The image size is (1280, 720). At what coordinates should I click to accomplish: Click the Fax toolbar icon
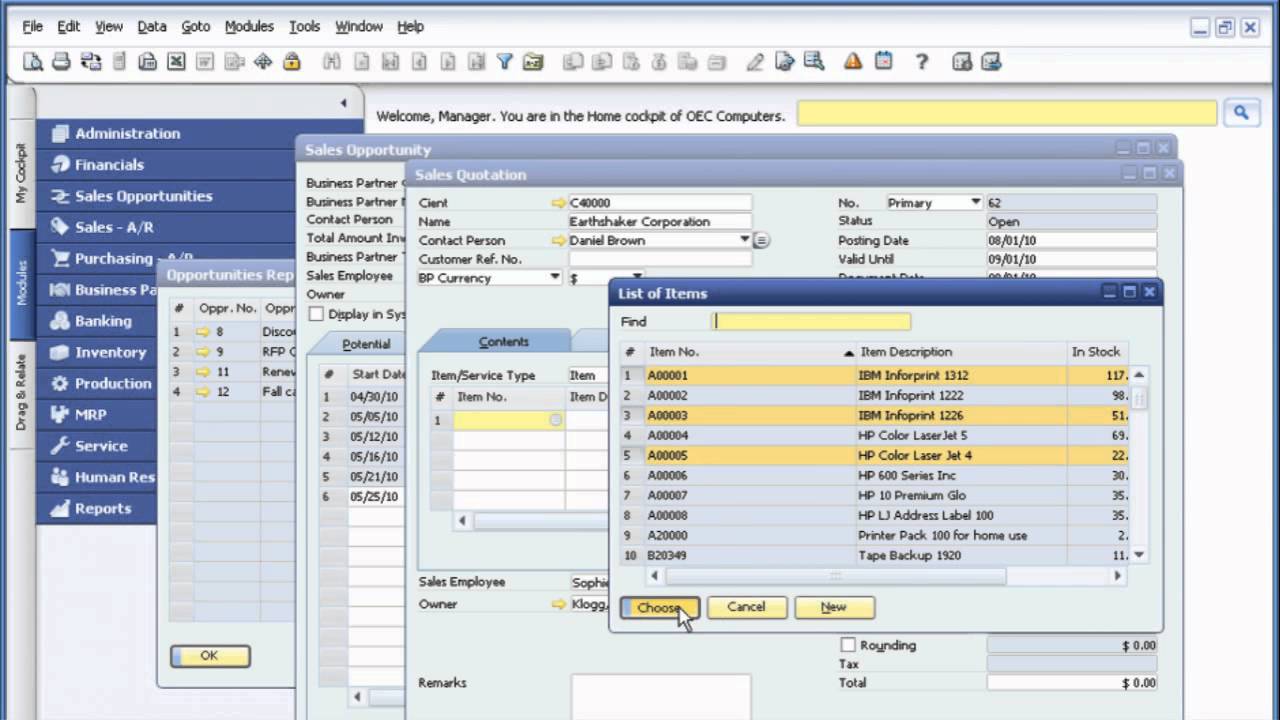click(x=147, y=62)
